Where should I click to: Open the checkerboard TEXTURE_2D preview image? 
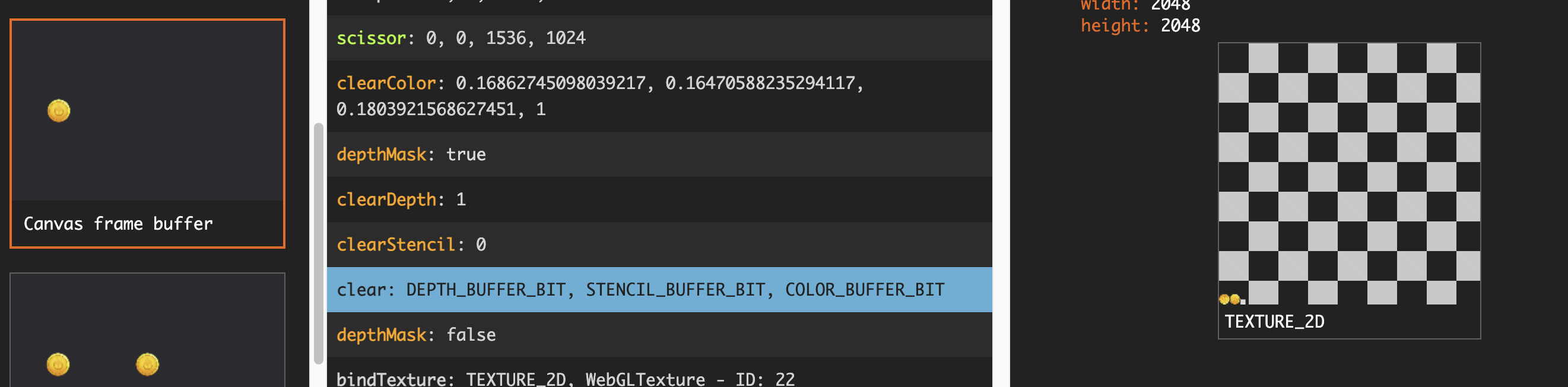coord(1349,173)
